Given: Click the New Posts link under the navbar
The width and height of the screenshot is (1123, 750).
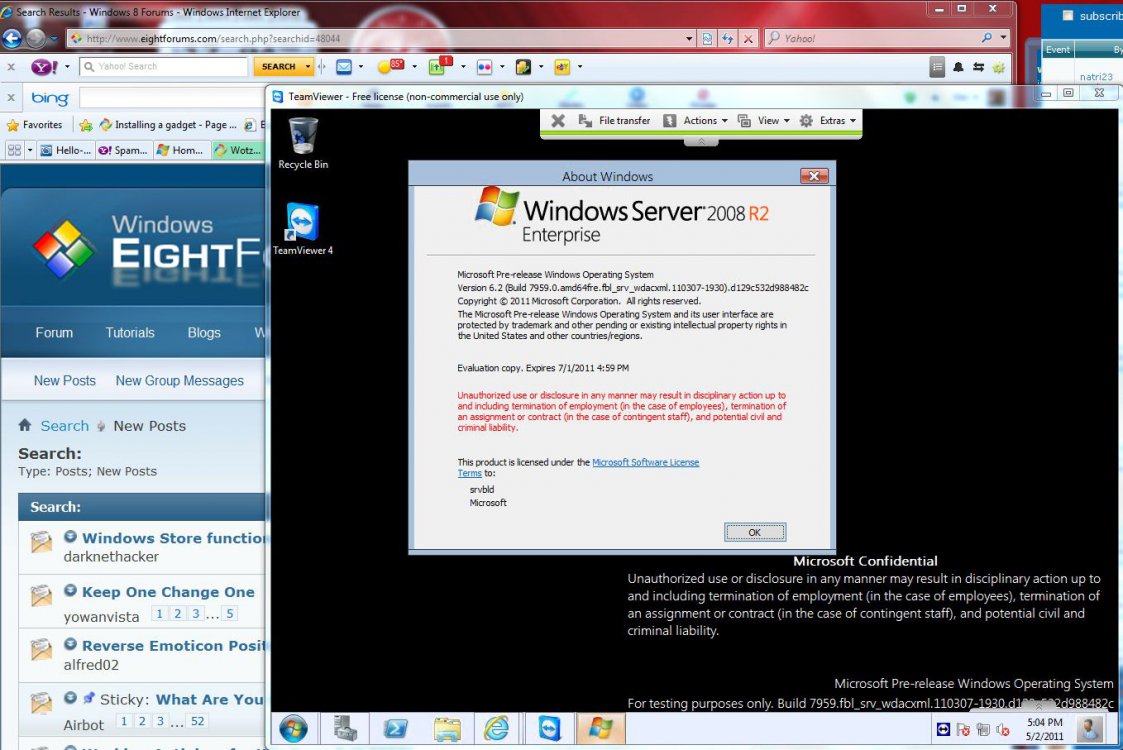Looking at the screenshot, I should (x=64, y=381).
